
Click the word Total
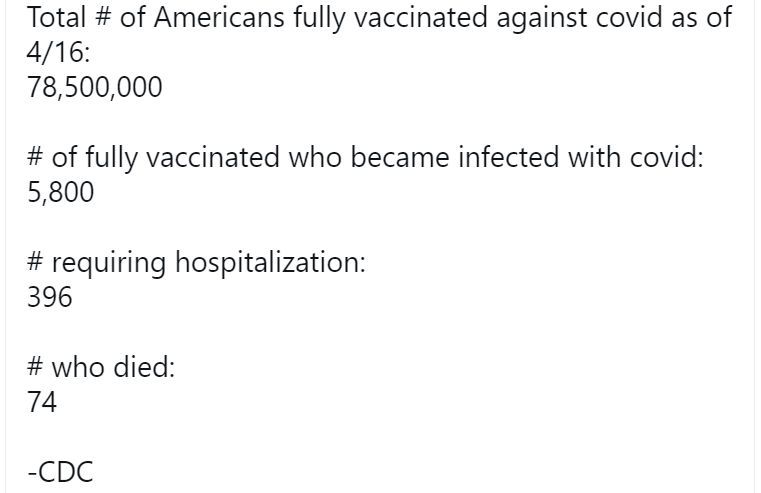(x=56, y=18)
